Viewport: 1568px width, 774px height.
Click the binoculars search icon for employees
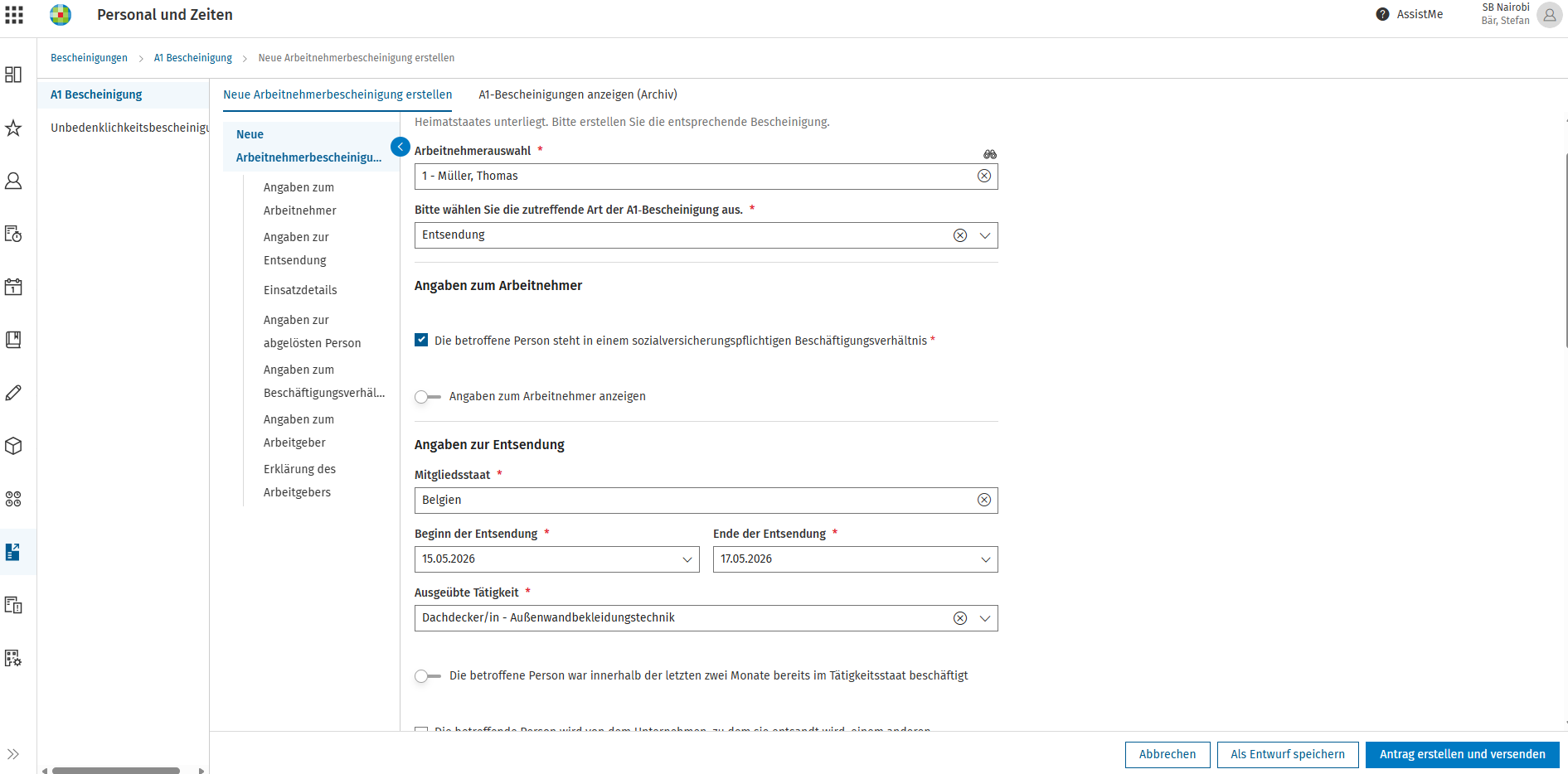(x=990, y=154)
